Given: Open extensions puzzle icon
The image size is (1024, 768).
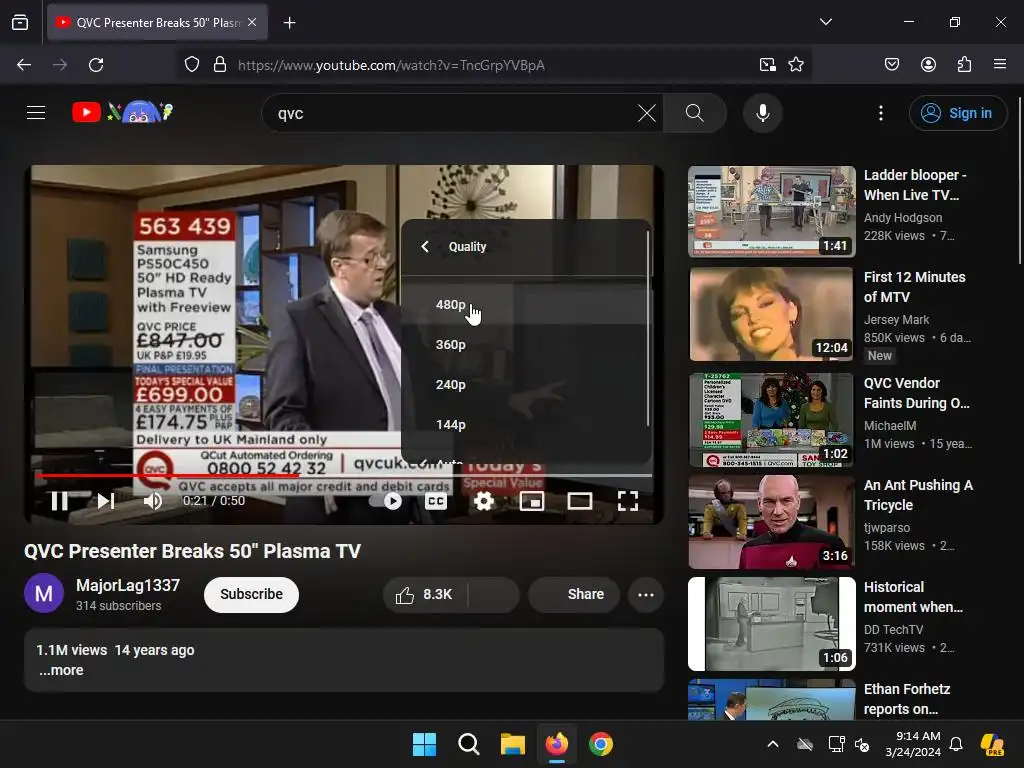Looking at the screenshot, I should (964, 64).
